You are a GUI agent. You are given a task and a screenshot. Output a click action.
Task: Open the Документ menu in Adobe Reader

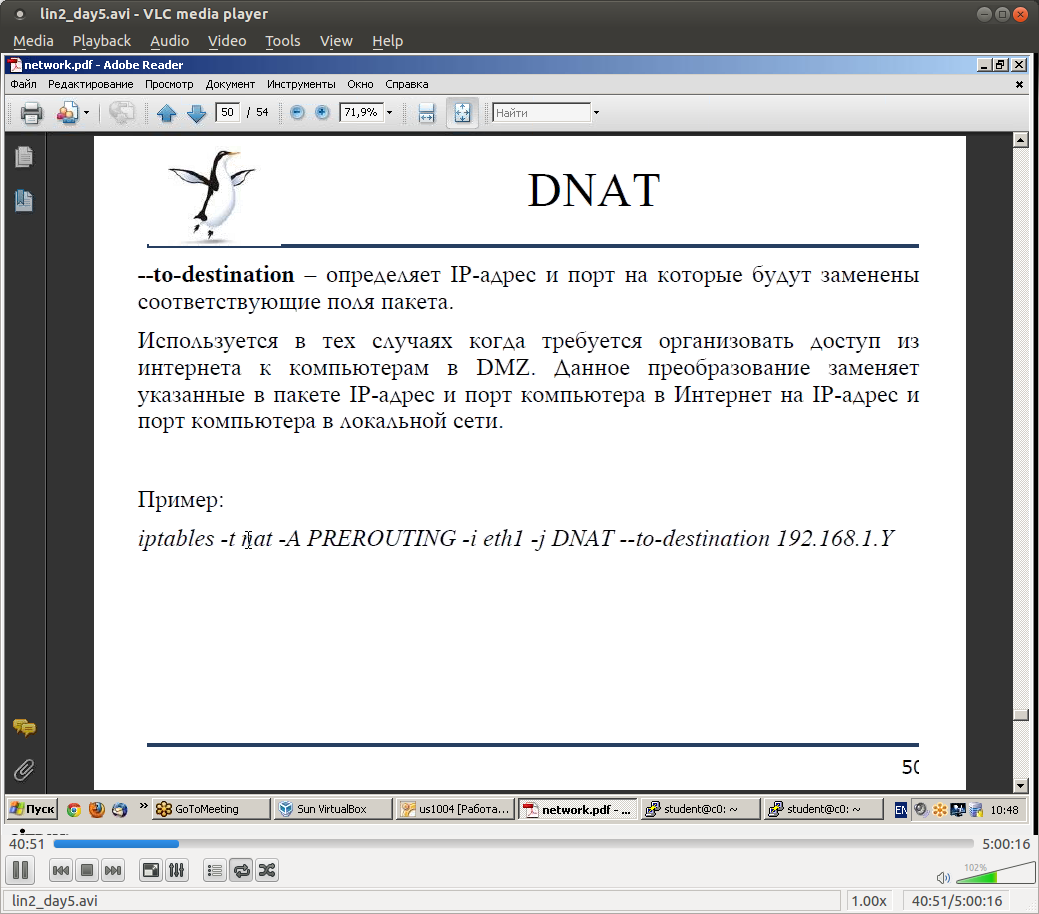(230, 84)
